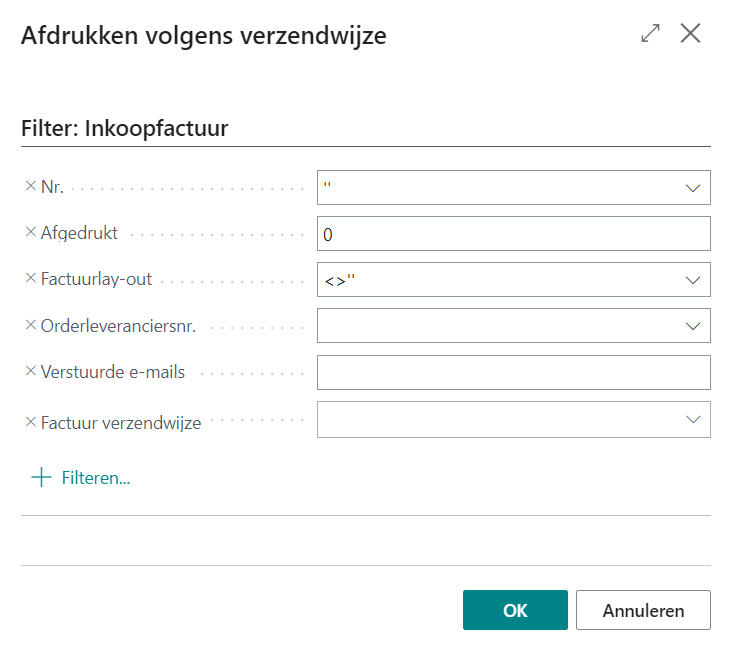Open the Orderleveranciersnr. dropdown arrow

pos(693,326)
